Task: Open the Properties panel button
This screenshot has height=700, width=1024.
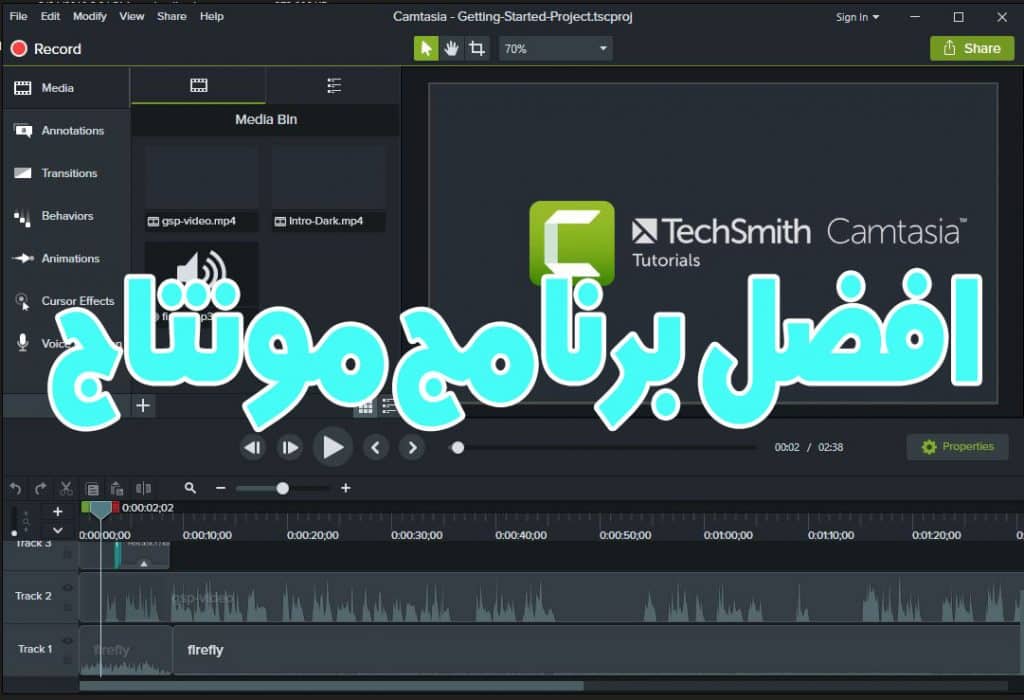Action: pyautogui.click(x=957, y=447)
